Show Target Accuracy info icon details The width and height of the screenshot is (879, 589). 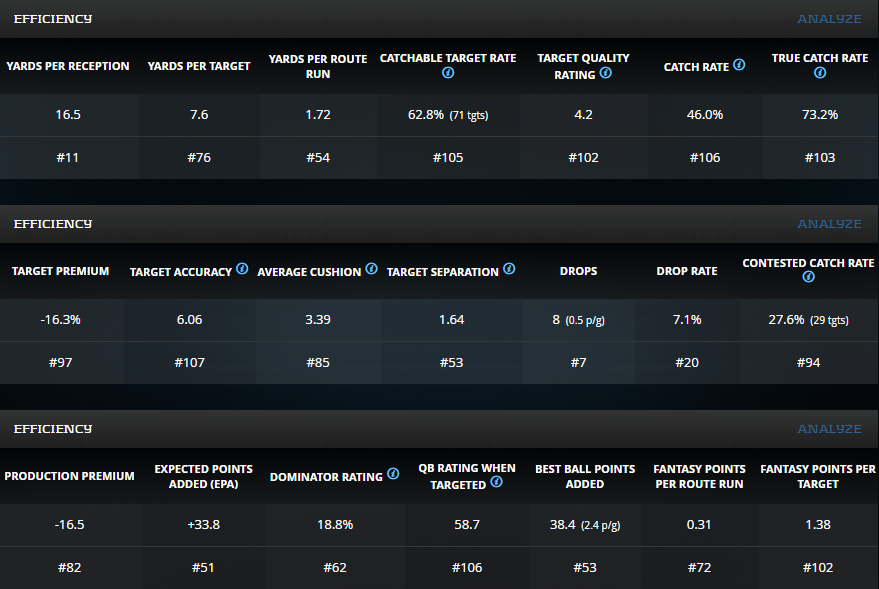coord(241,270)
